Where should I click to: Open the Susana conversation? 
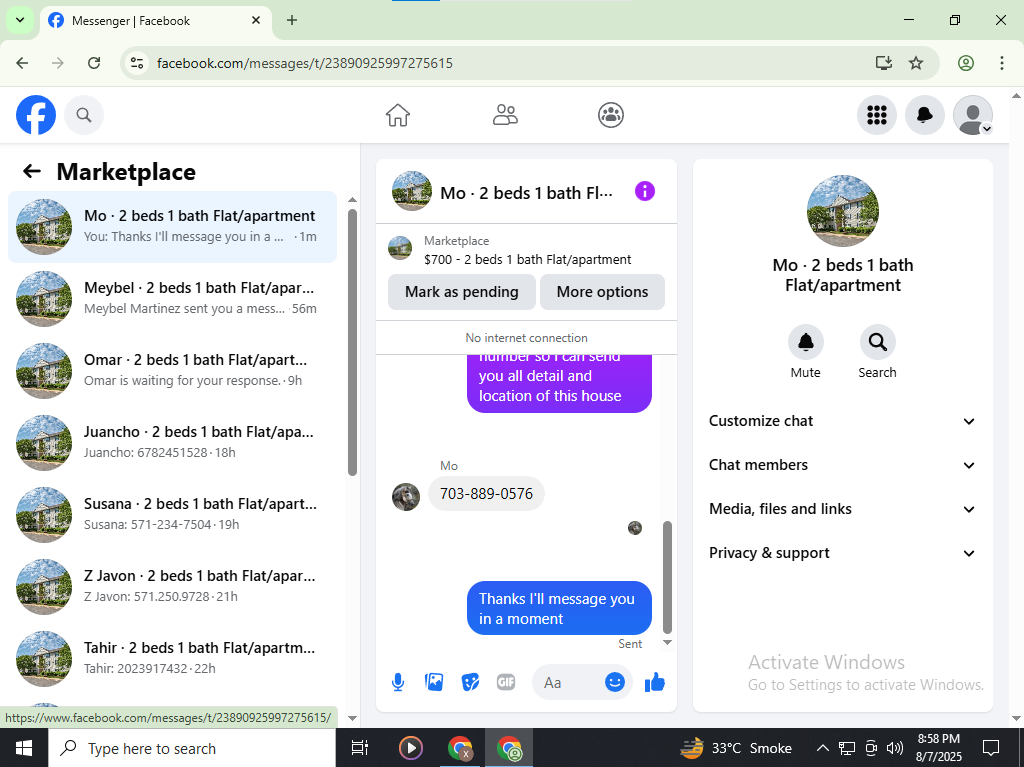coord(172,514)
